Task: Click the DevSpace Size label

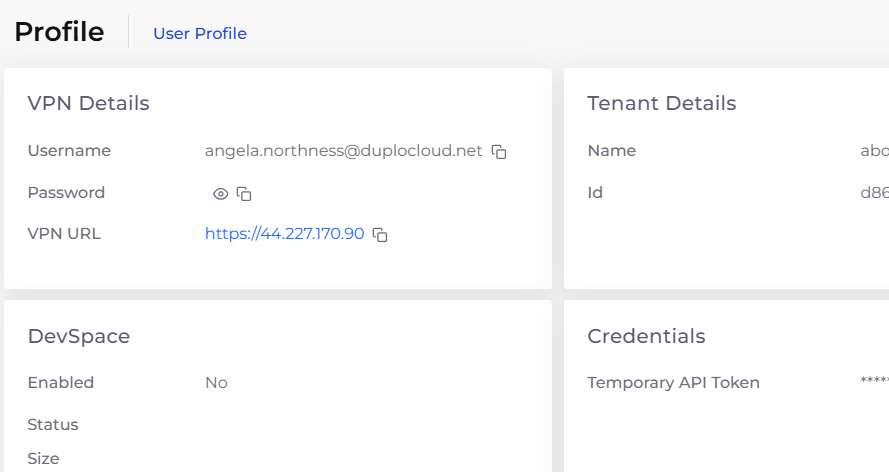Action: (43, 458)
